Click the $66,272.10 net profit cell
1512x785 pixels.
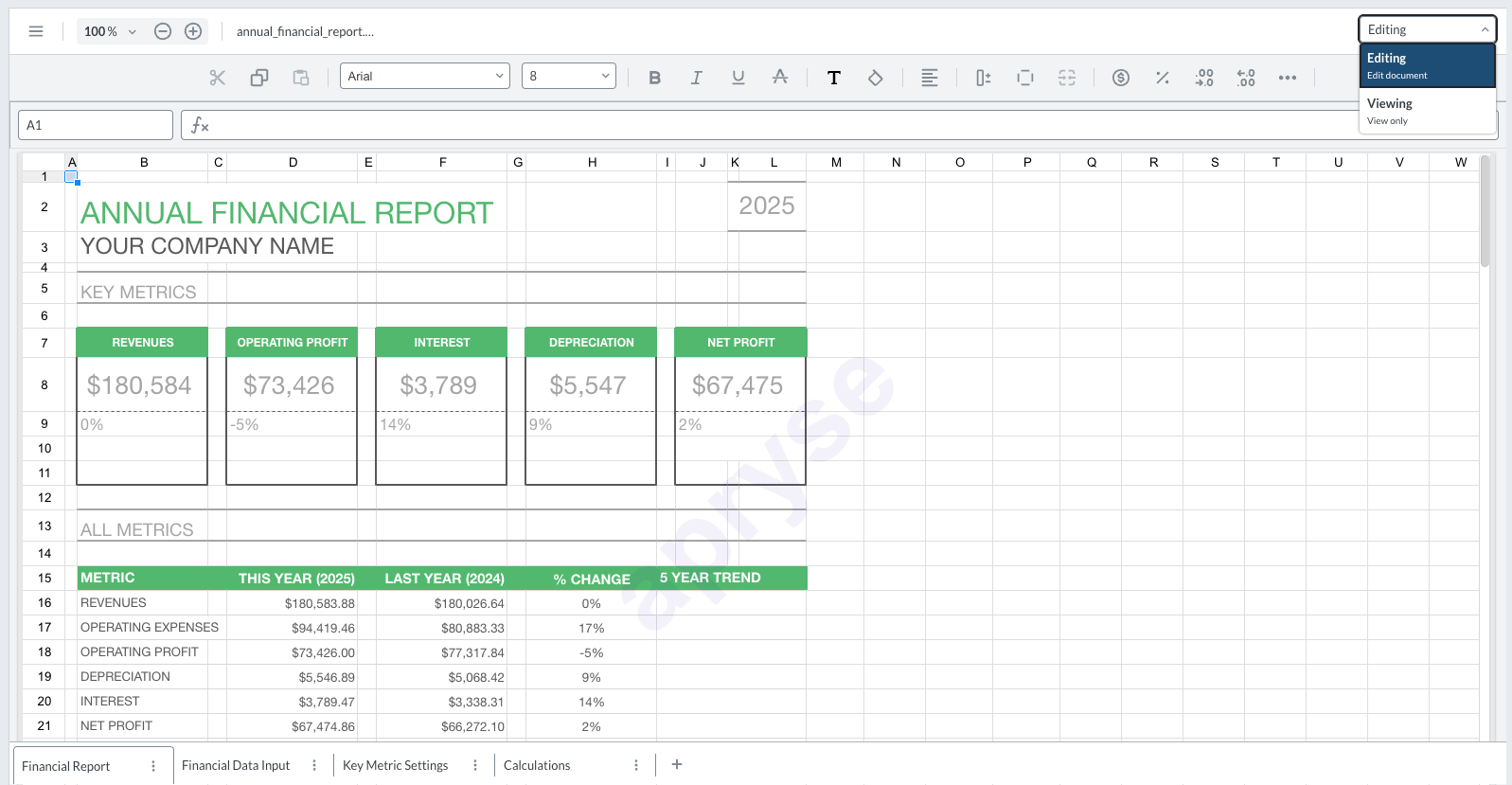[443, 726]
